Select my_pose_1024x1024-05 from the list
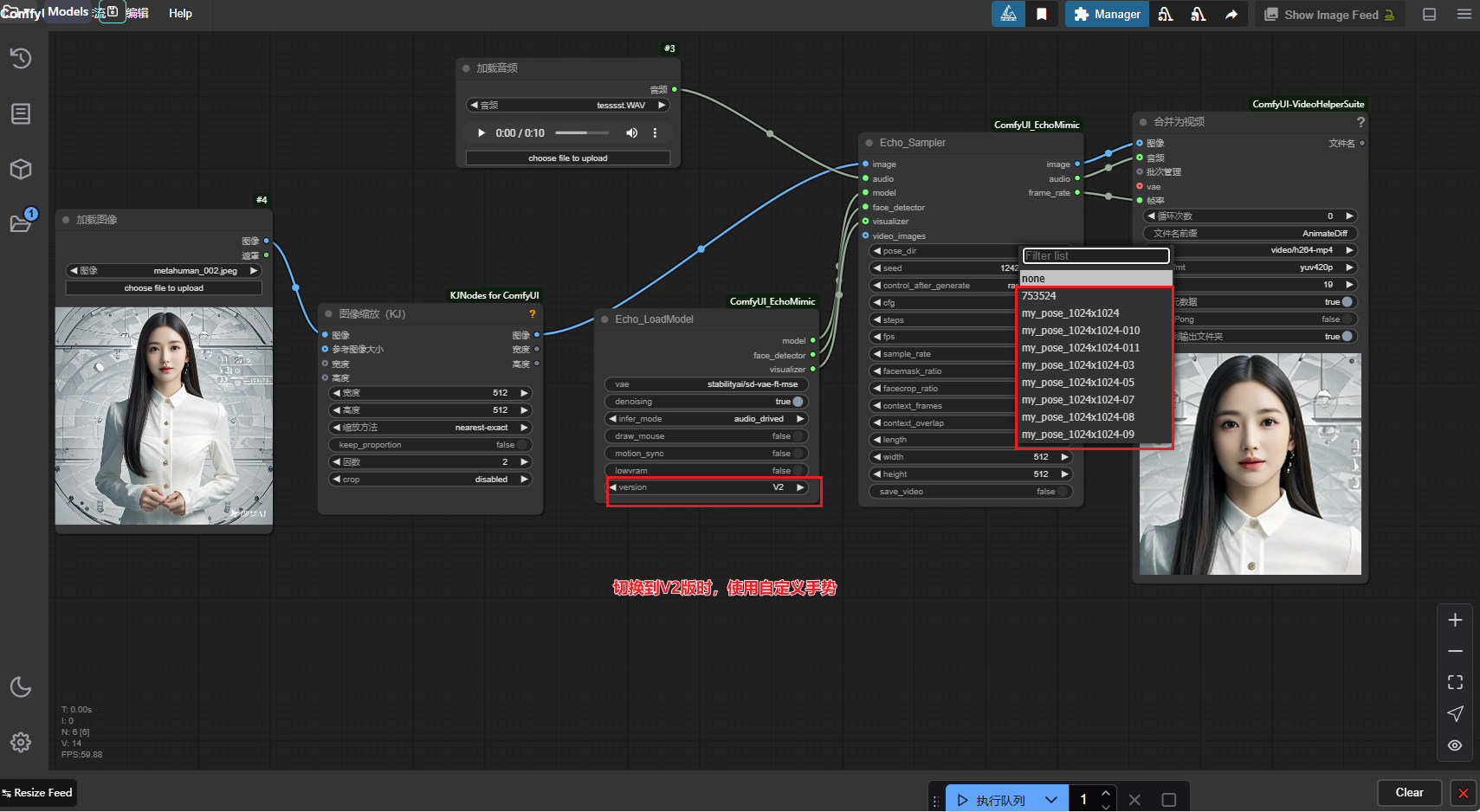1480x812 pixels. pos(1077,383)
